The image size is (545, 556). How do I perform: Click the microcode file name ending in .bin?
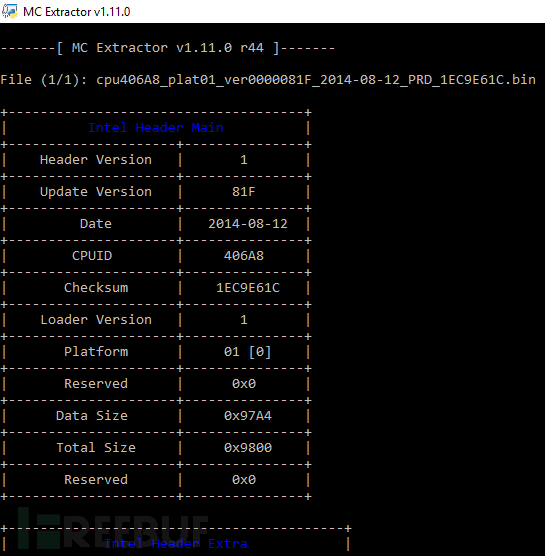coord(316,80)
